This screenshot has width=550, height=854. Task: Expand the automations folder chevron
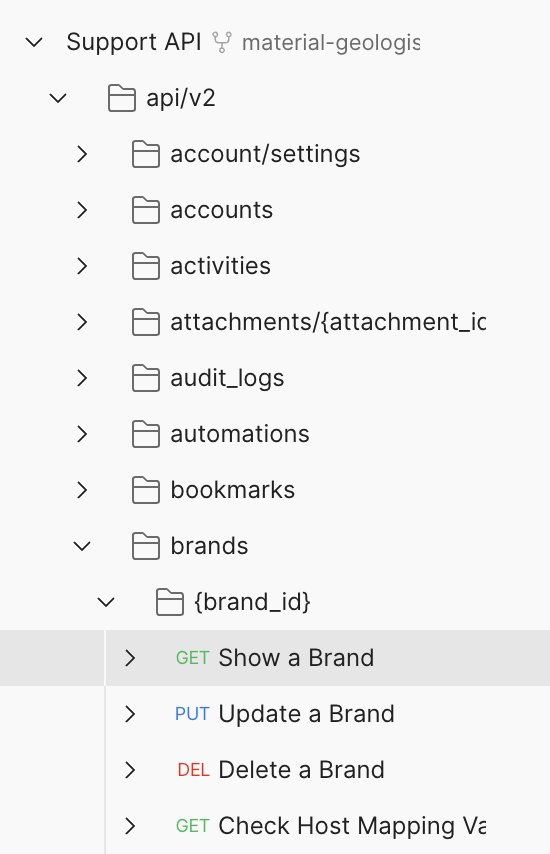click(82, 434)
